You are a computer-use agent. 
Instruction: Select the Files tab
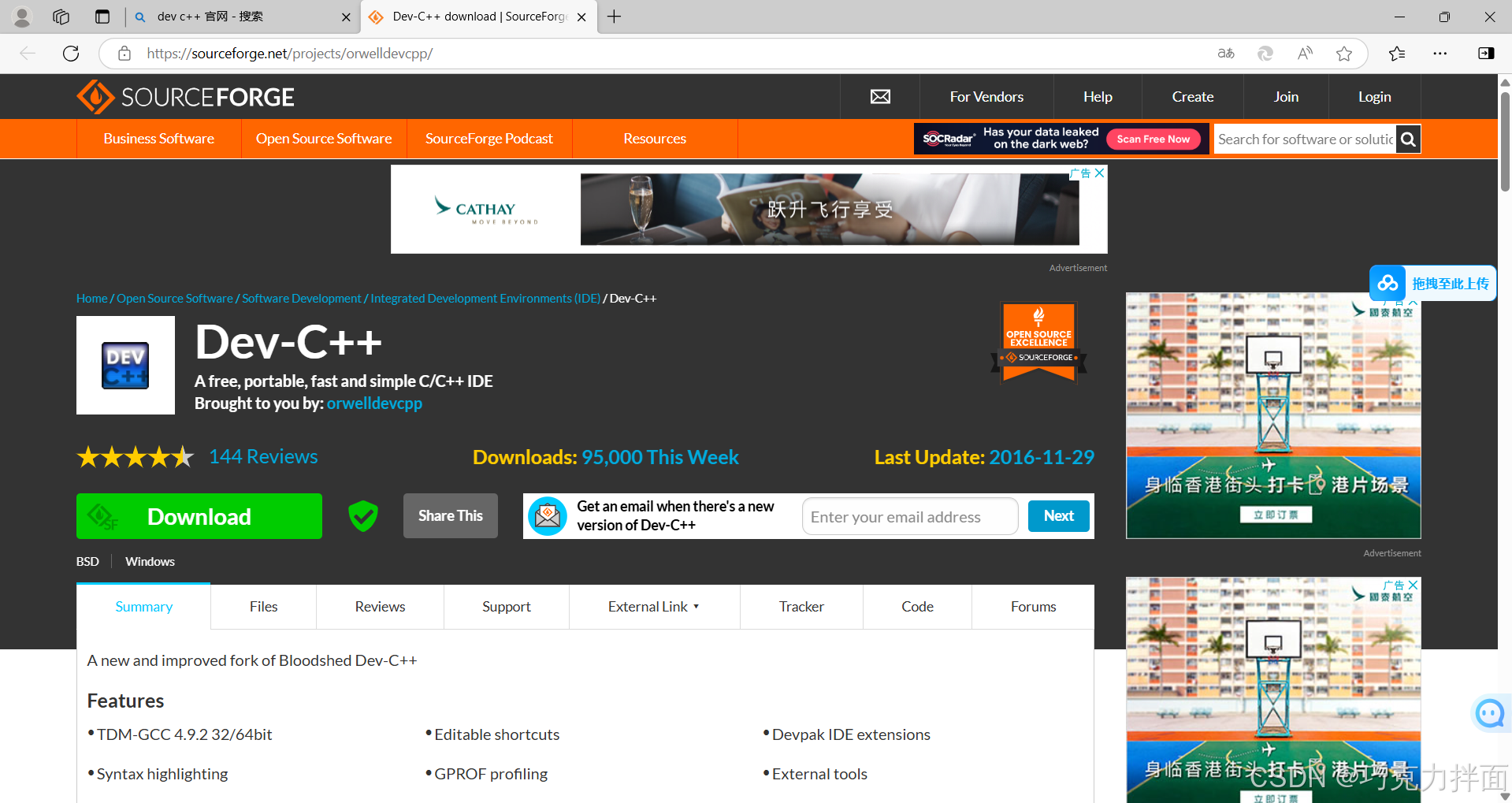263,607
